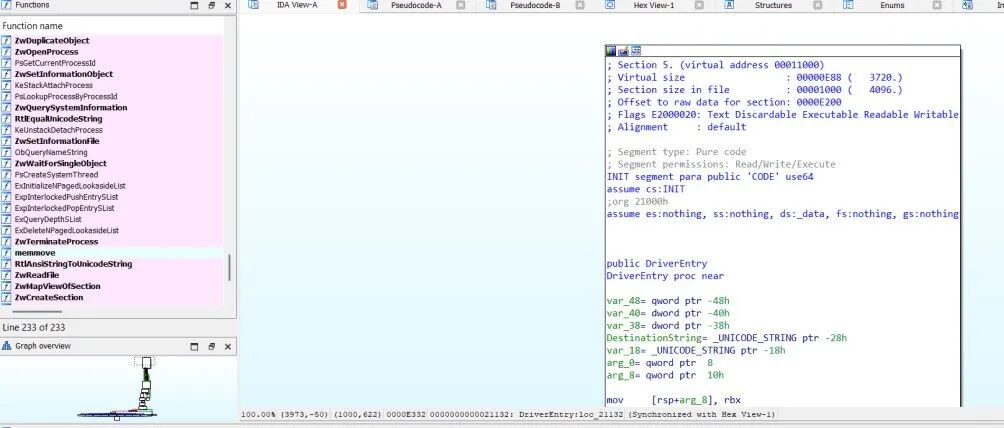The height and width of the screenshot is (428, 1004).
Task: Close the Structures tab
Action: pyautogui.click(x=818, y=5)
